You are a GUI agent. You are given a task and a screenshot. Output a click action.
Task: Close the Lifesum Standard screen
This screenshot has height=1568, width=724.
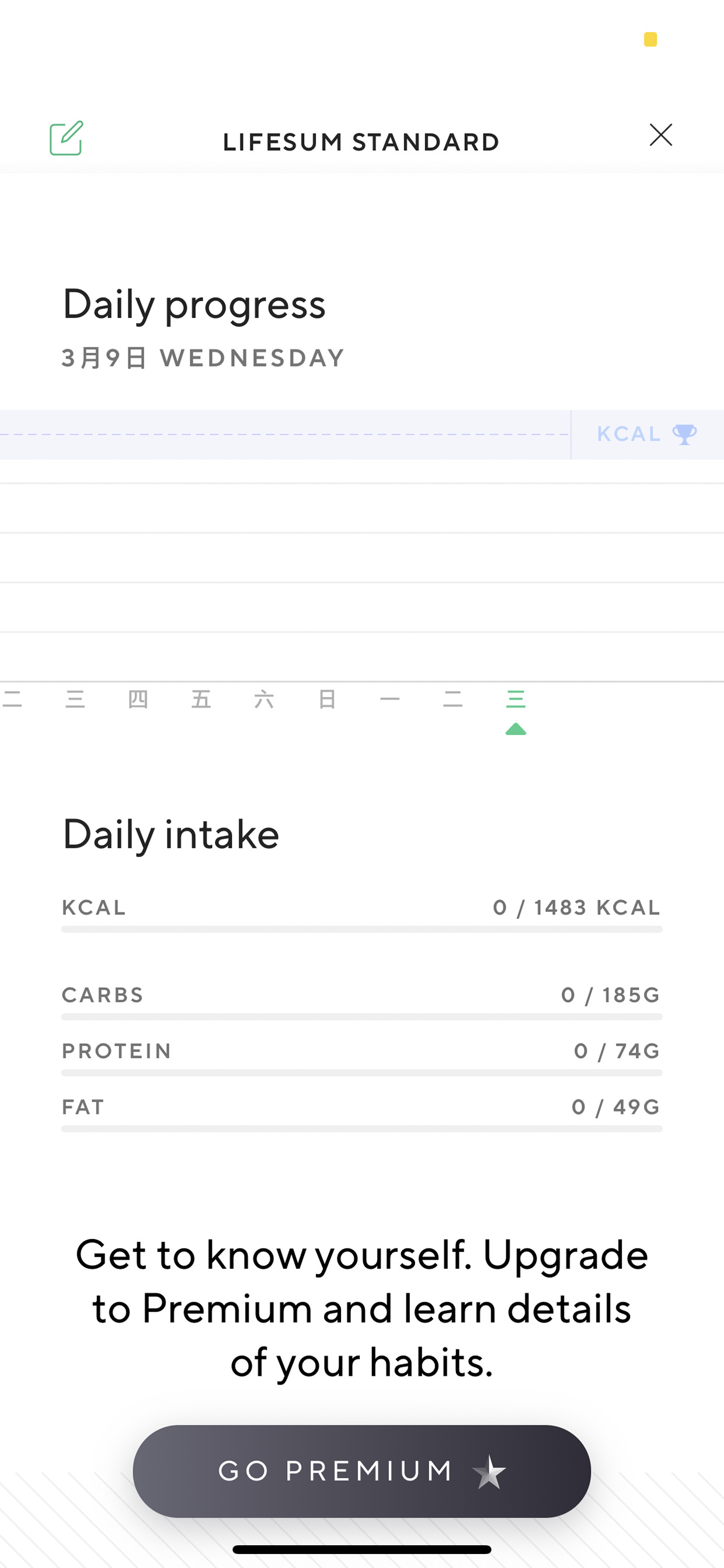tap(661, 135)
